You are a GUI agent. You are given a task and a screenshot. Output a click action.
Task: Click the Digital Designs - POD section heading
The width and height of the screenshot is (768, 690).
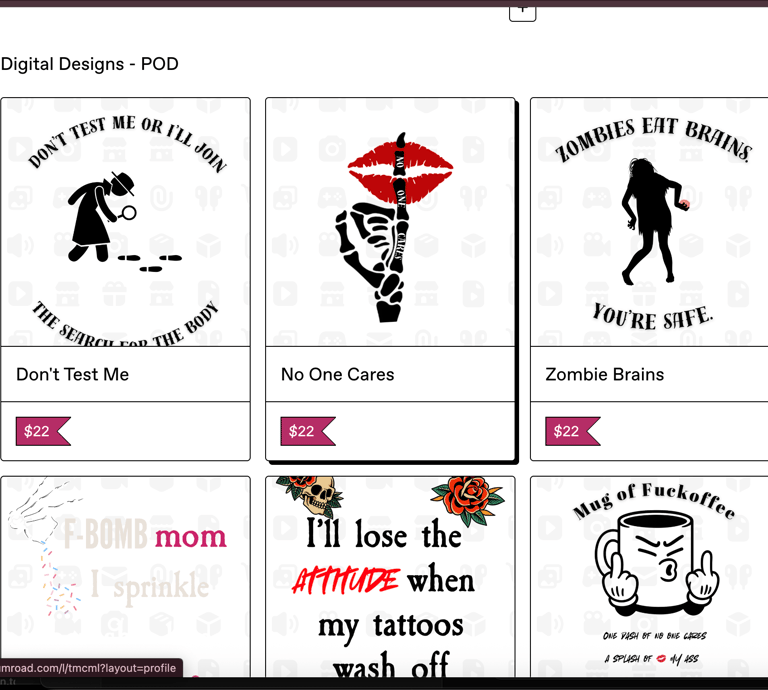[90, 64]
